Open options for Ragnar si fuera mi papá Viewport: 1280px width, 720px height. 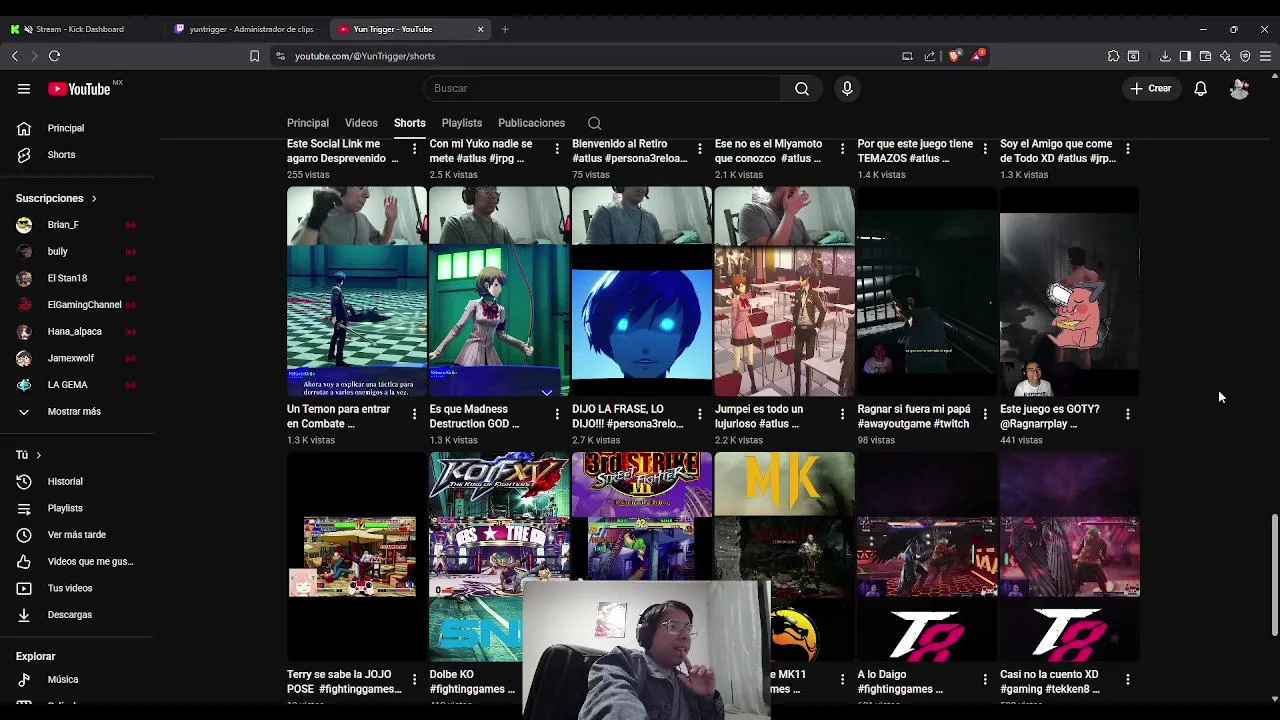pos(985,414)
